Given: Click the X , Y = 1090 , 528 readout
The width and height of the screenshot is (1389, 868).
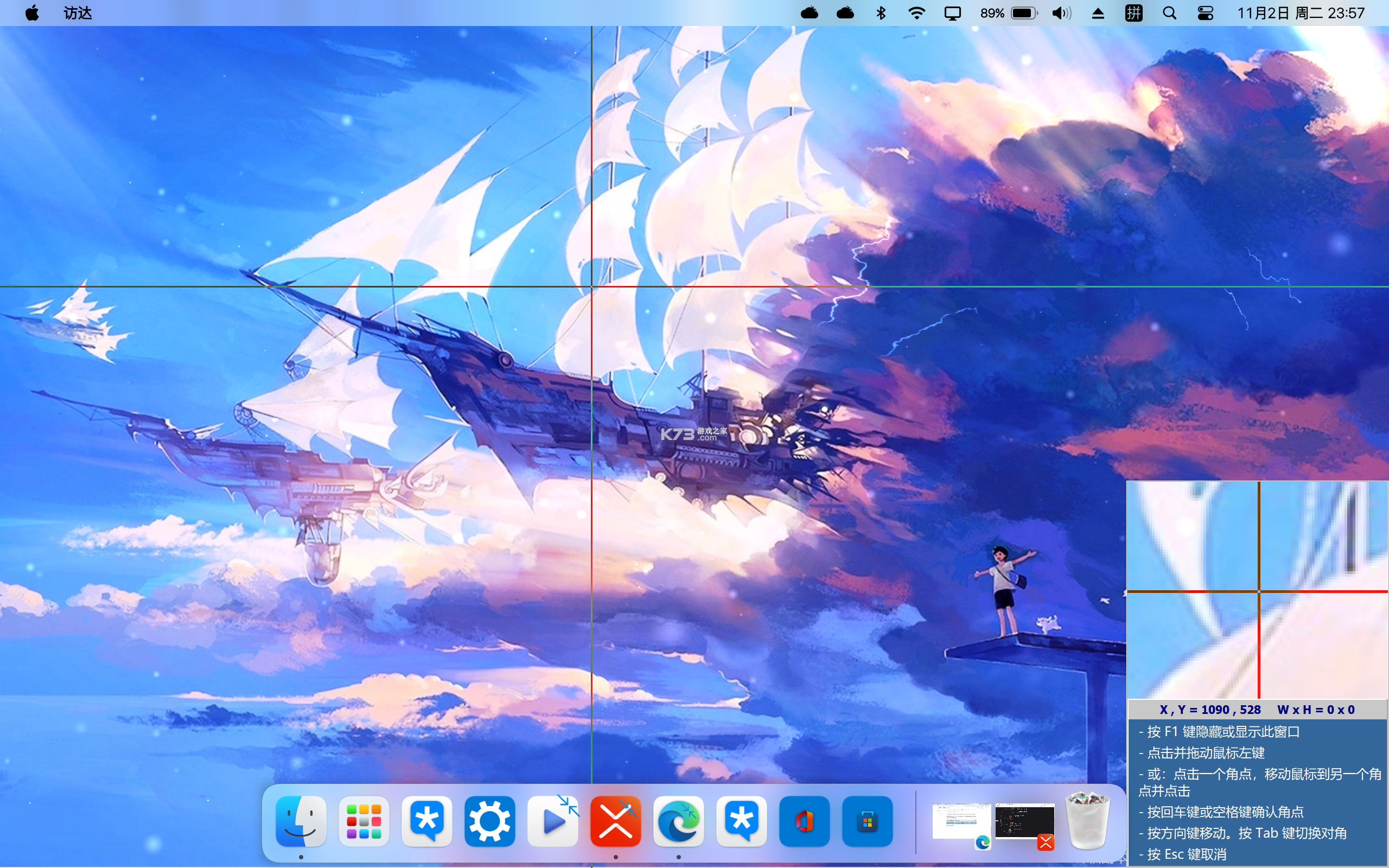Looking at the screenshot, I should tap(1210, 710).
